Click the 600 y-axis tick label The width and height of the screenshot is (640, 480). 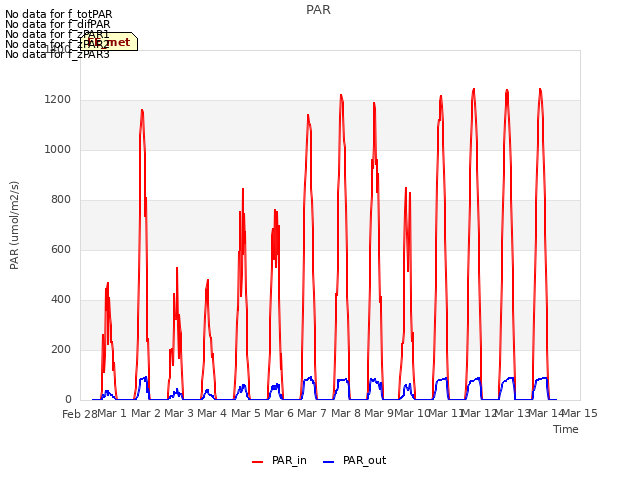(x=61, y=249)
